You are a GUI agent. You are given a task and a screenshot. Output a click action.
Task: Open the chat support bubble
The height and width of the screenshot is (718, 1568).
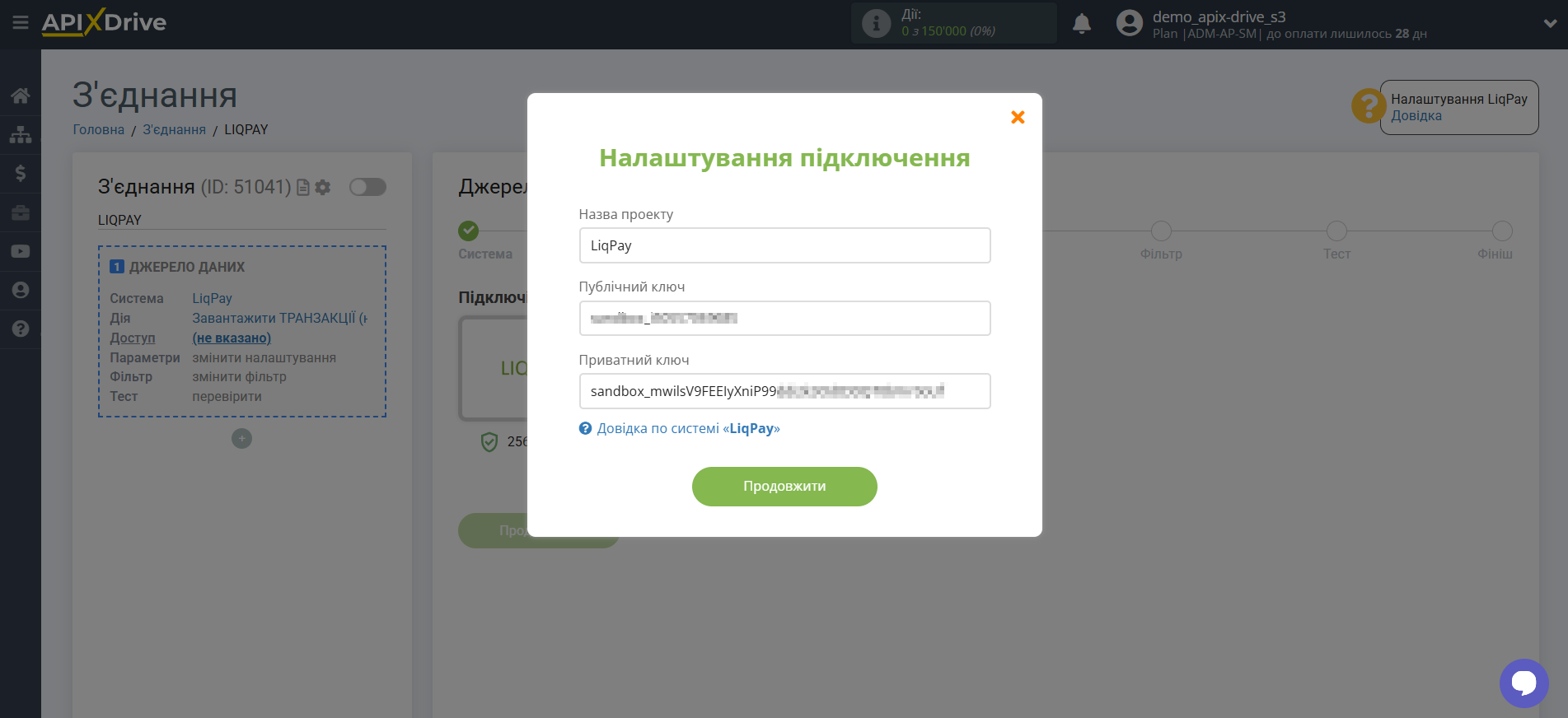(1524, 683)
